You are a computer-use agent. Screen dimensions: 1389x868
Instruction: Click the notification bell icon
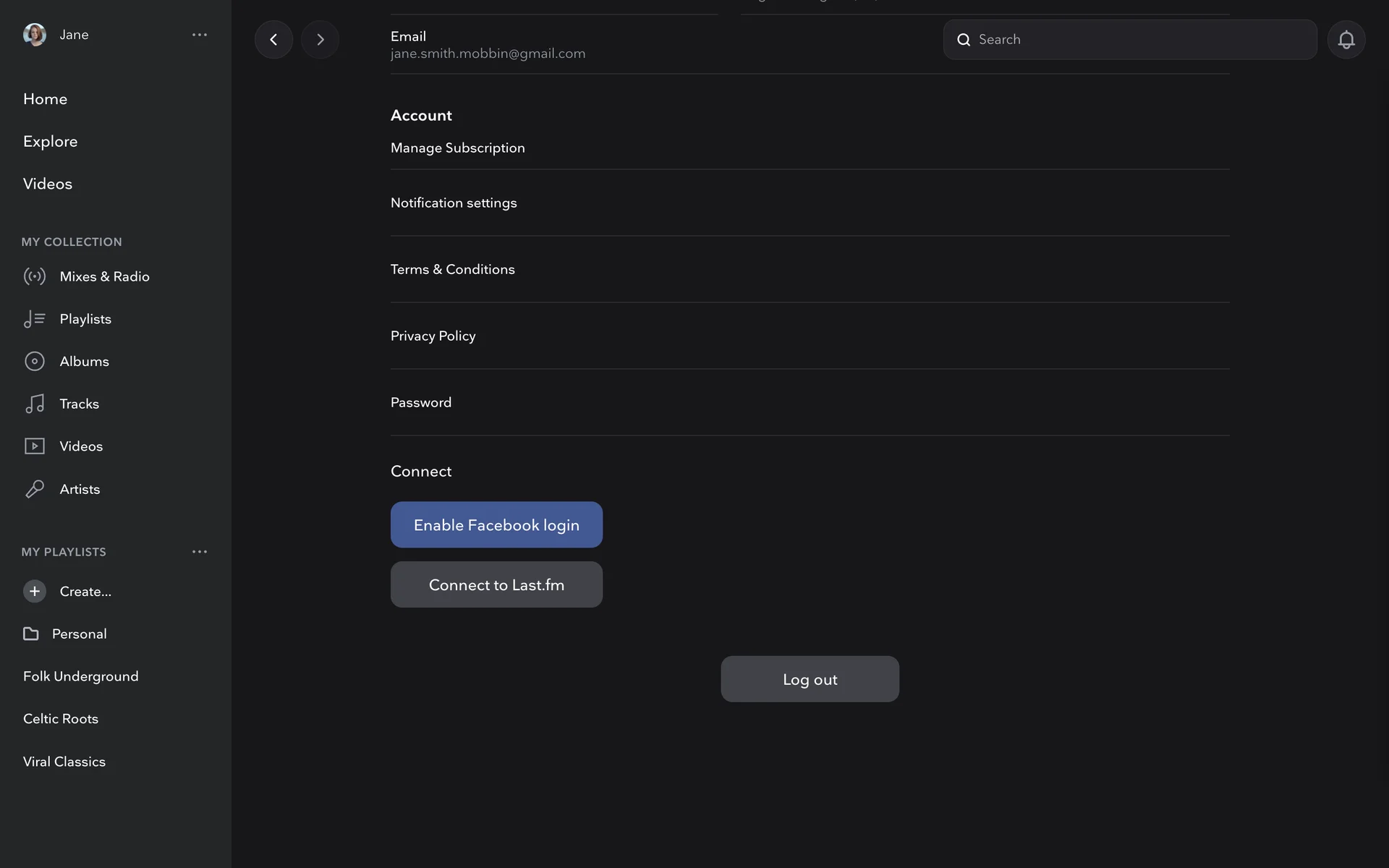click(x=1346, y=40)
